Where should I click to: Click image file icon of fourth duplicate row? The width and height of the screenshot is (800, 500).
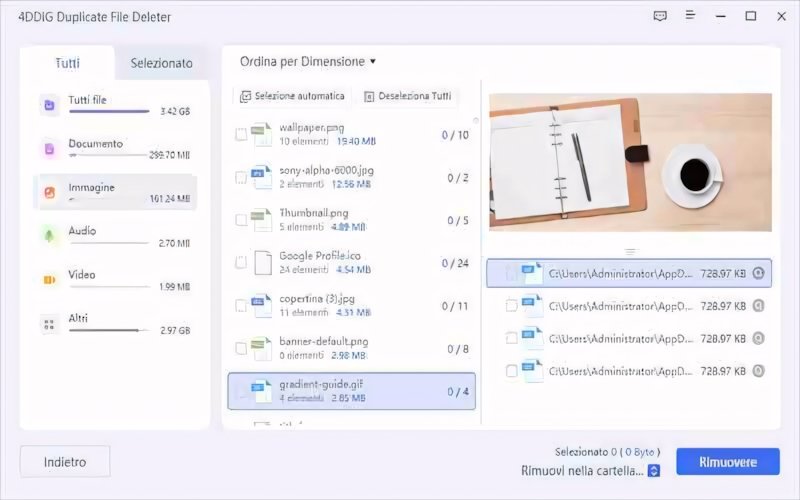click(x=532, y=371)
